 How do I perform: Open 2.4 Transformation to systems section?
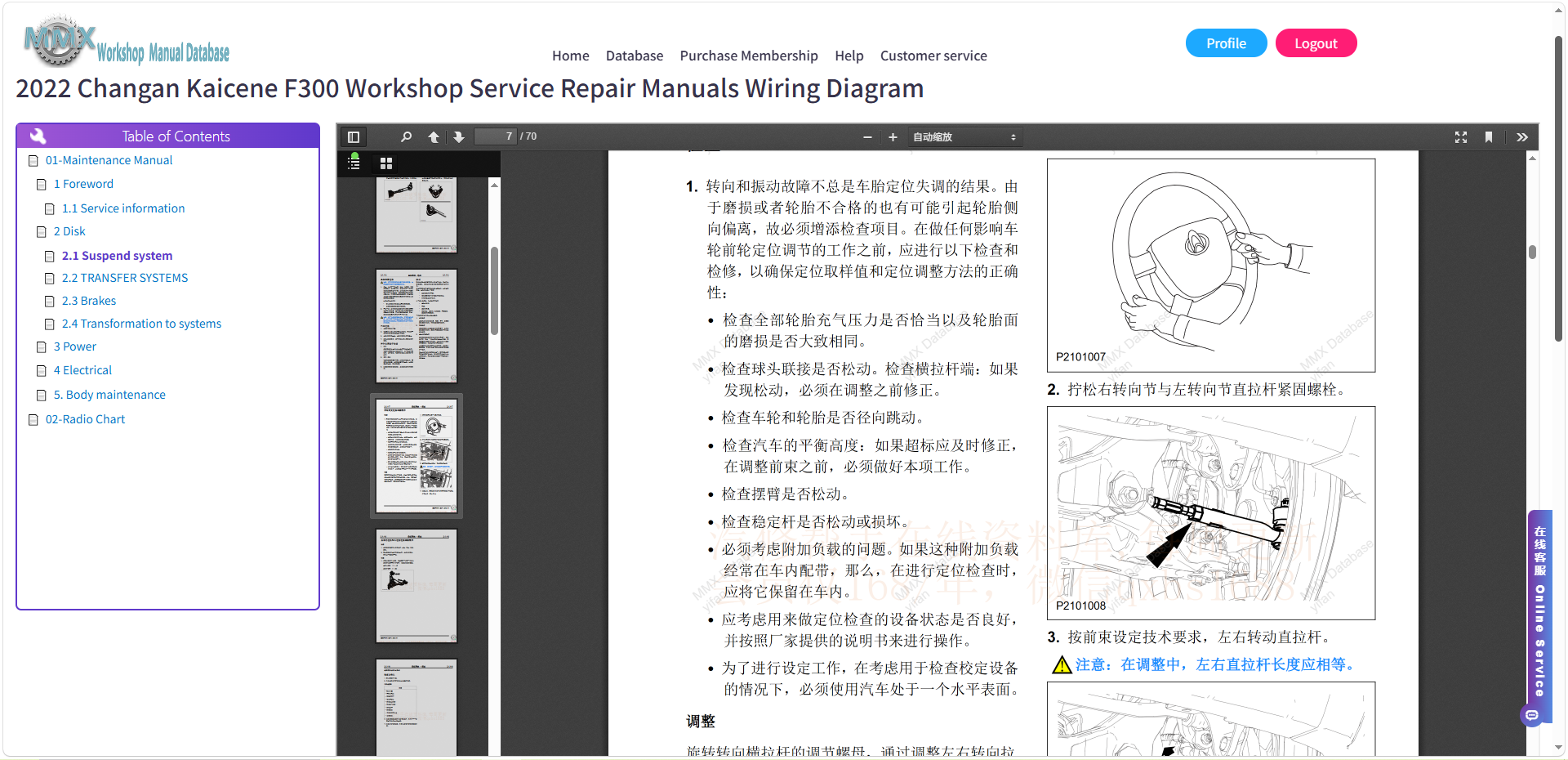coord(141,324)
